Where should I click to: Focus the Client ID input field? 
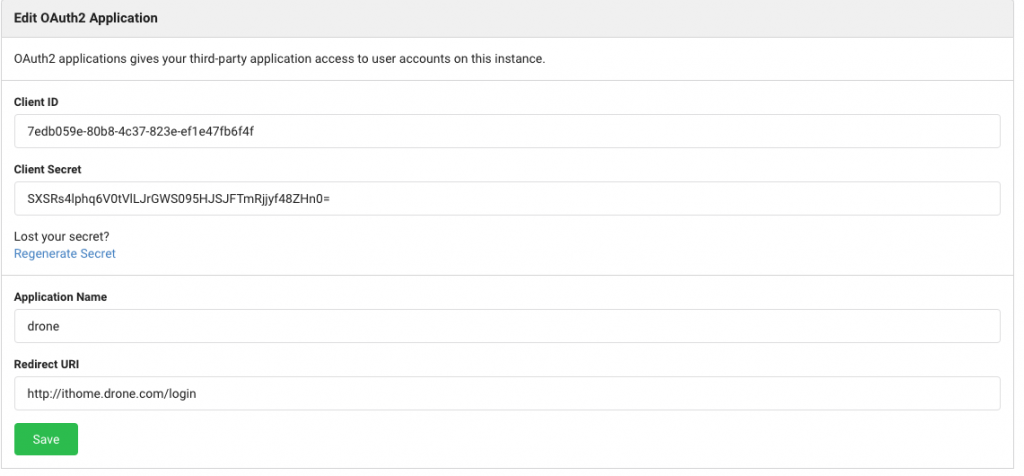507,131
